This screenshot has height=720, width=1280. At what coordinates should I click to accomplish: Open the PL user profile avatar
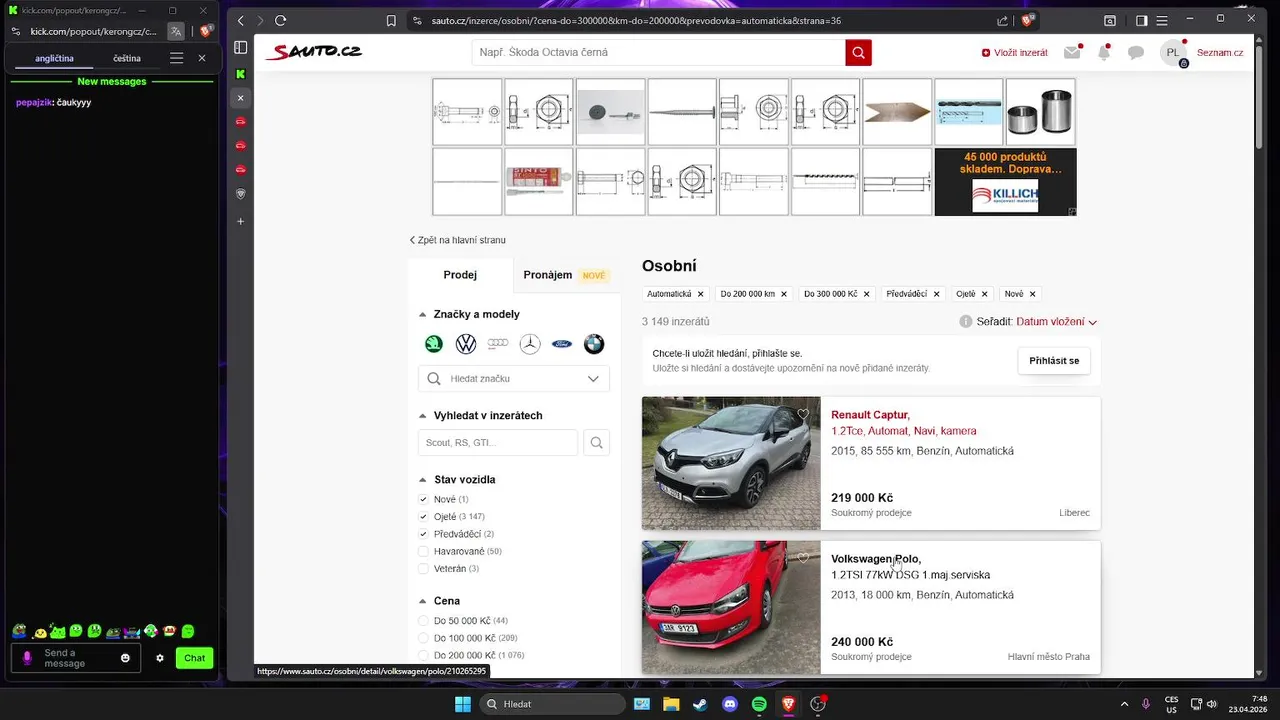click(x=1173, y=52)
